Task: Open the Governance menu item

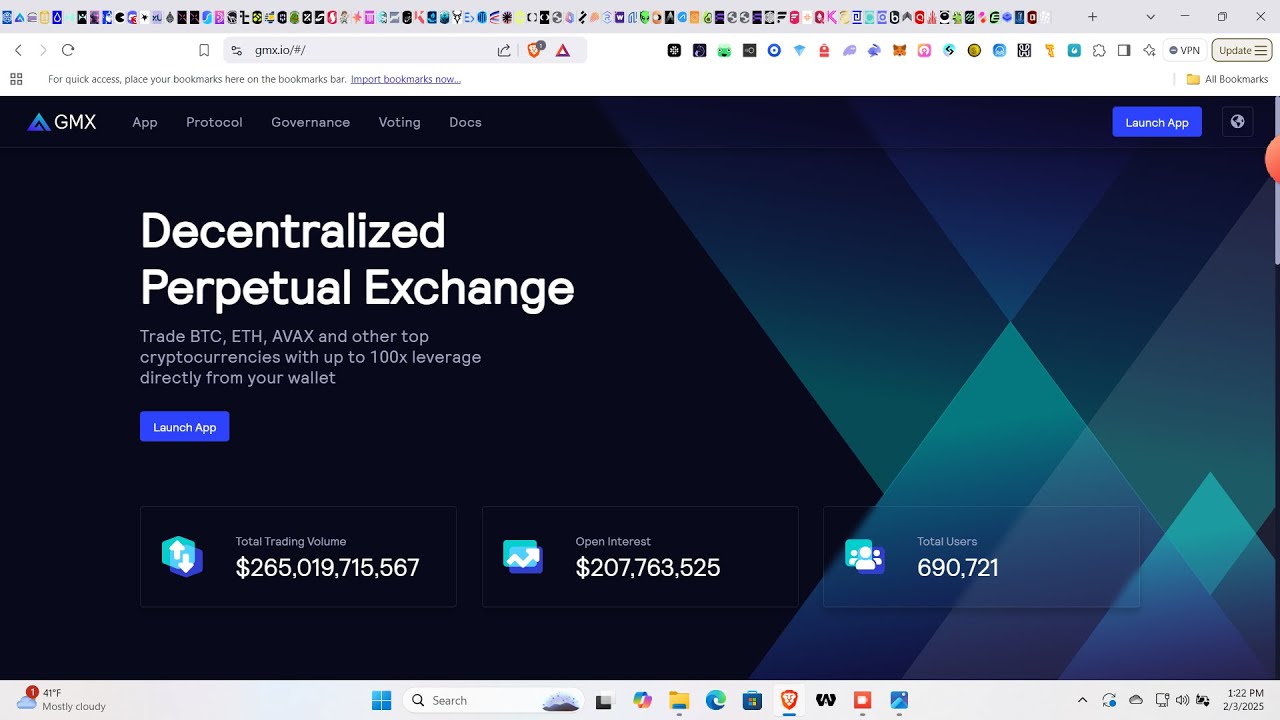Action: [310, 122]
